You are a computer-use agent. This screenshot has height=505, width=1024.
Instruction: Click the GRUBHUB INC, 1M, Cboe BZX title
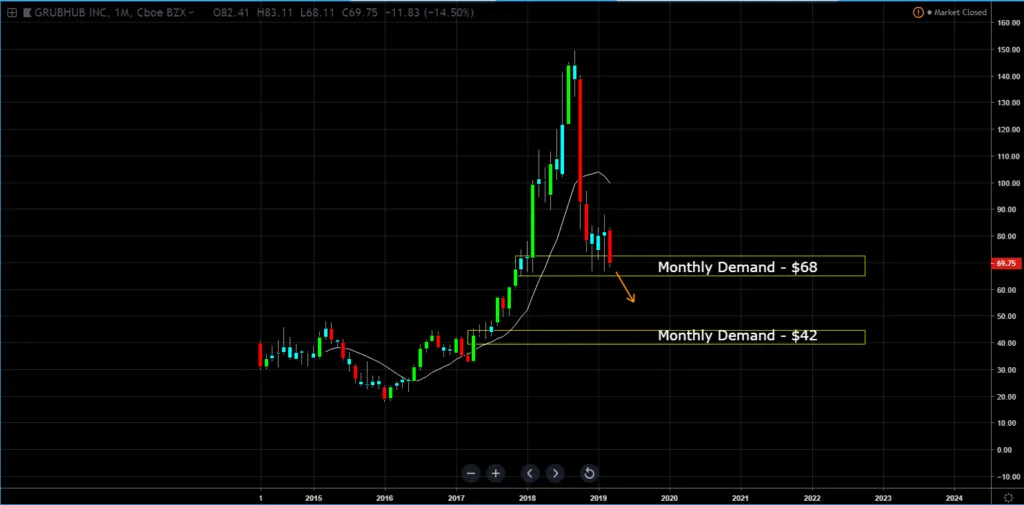click(x=109, y=12)
